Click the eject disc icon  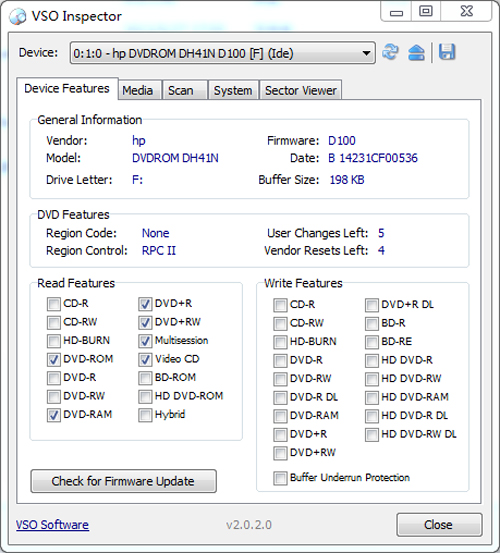coord(416,53)
